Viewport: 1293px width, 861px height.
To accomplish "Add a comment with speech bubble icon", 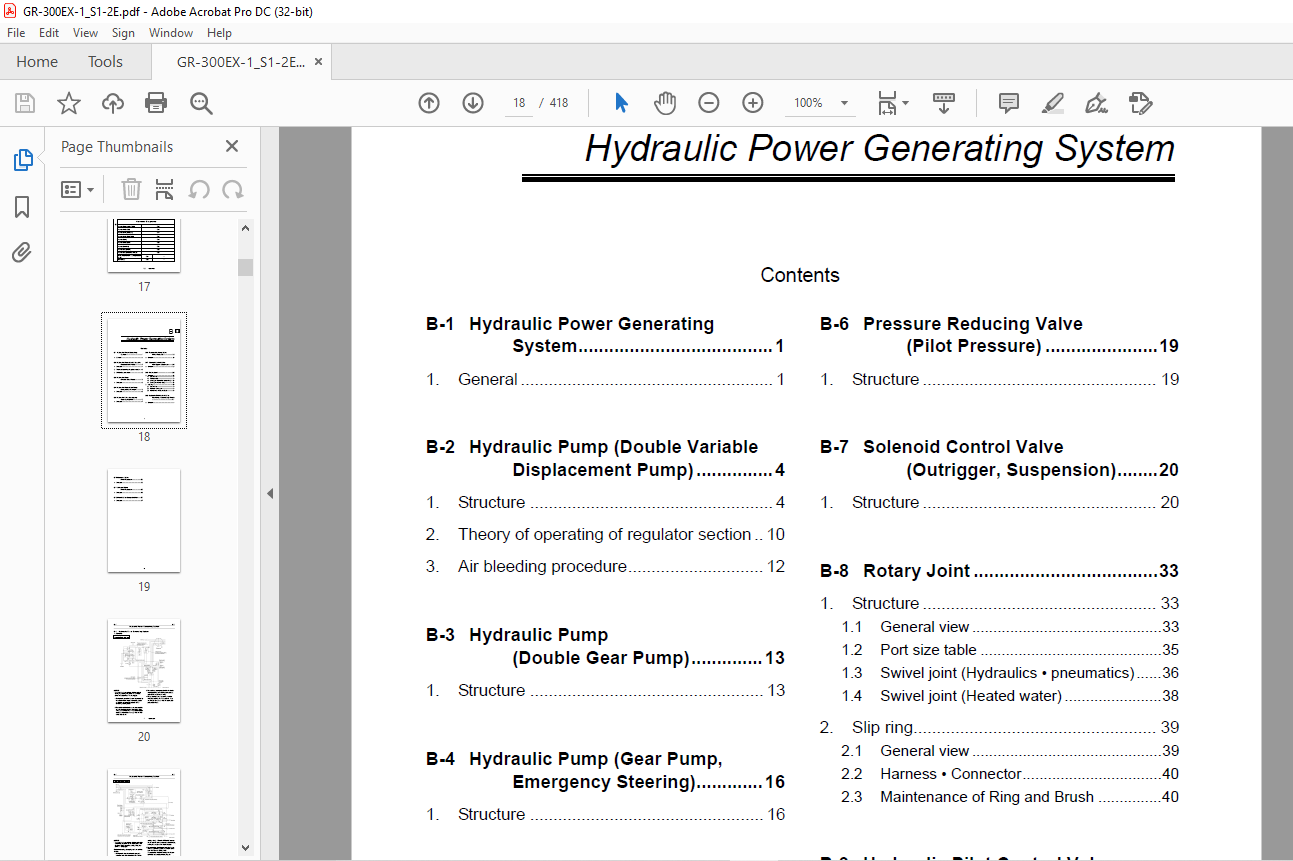I will point(1009,103).
